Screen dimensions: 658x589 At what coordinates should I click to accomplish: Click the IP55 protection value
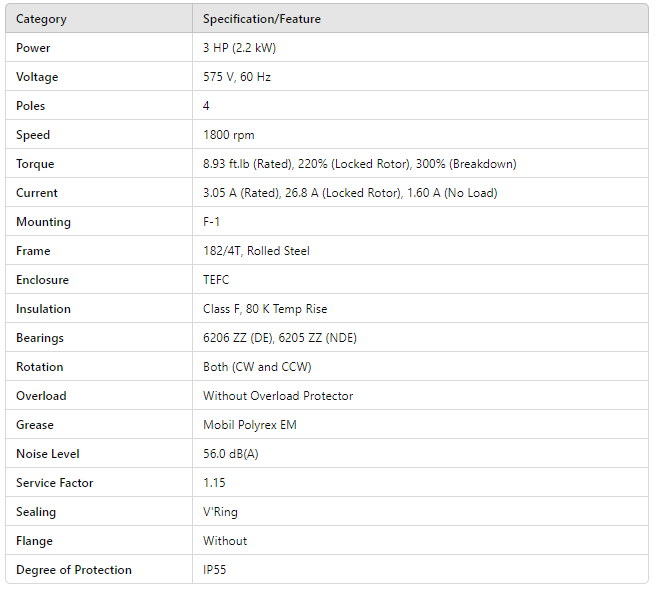point(217,570)
